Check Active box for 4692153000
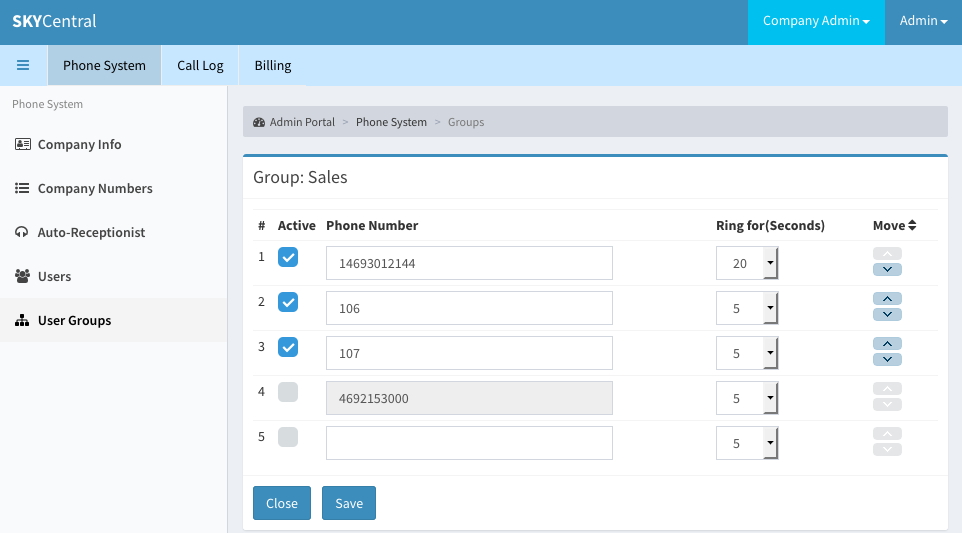 (288, 392)
